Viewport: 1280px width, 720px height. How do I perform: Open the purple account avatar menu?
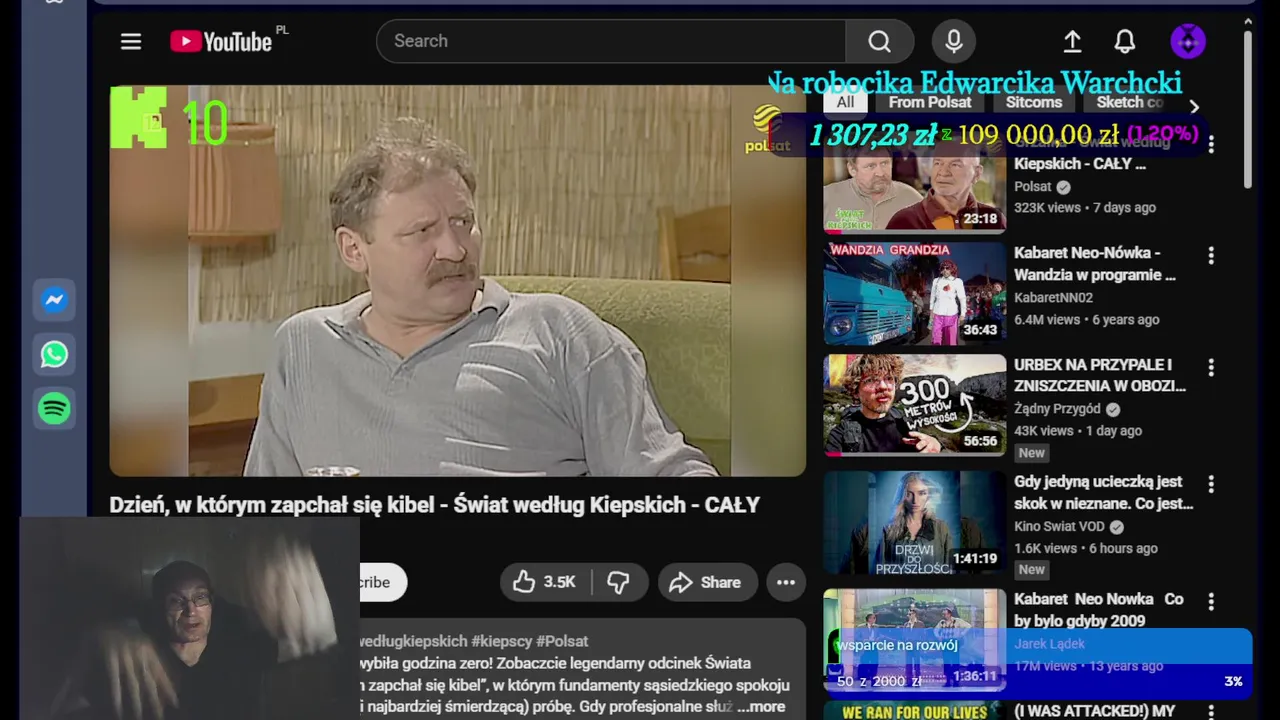(x=1188, y=41)
